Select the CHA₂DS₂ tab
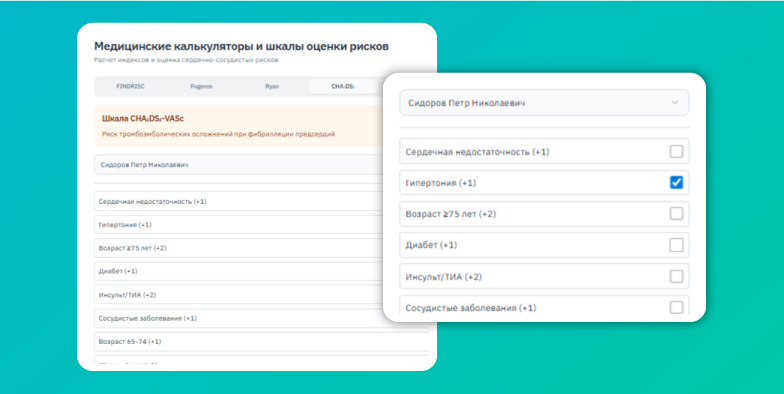 pos(343,86)
